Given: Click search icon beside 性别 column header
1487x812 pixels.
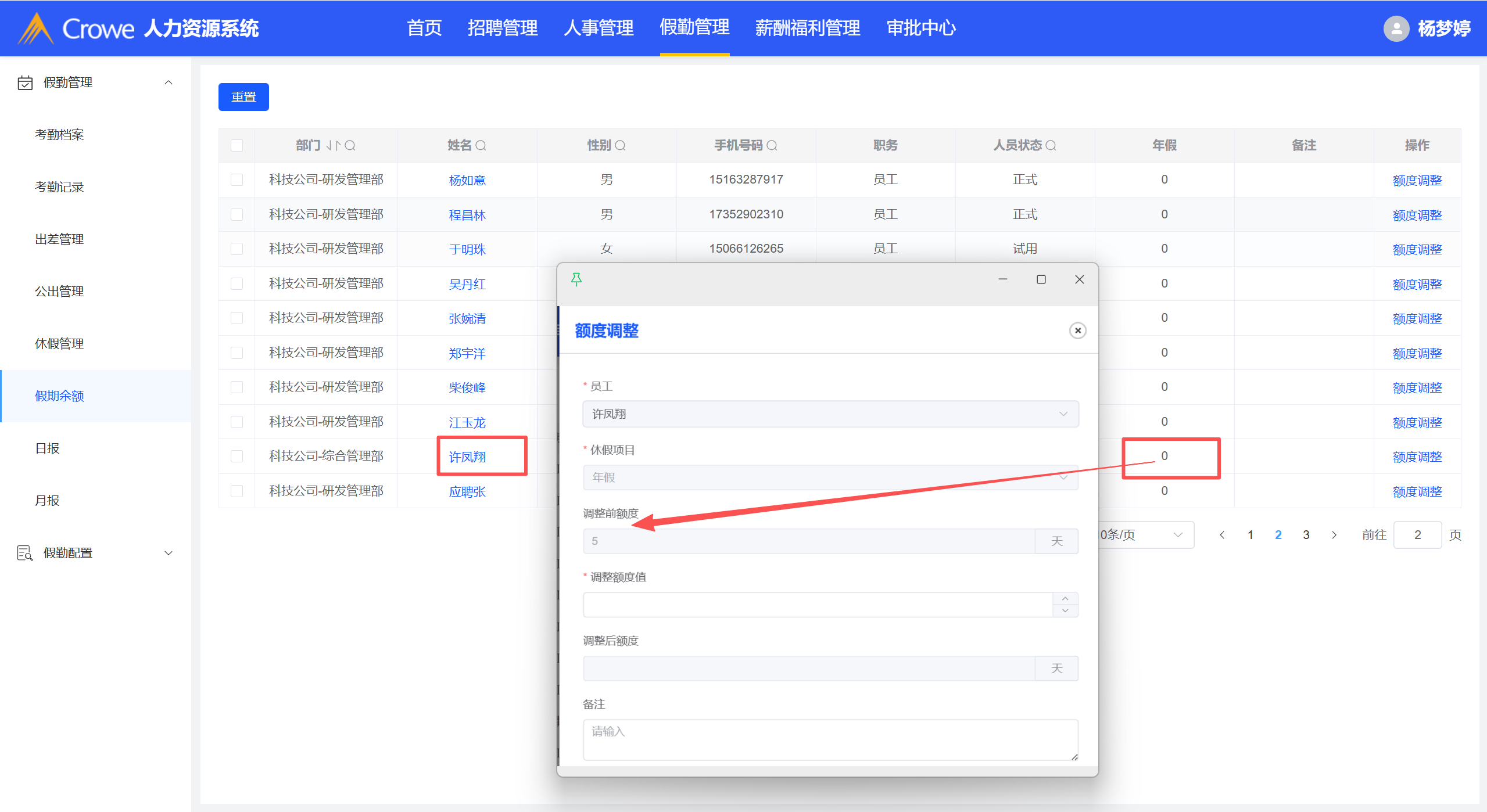Looking at the screenshot, I should pos(621,145).
